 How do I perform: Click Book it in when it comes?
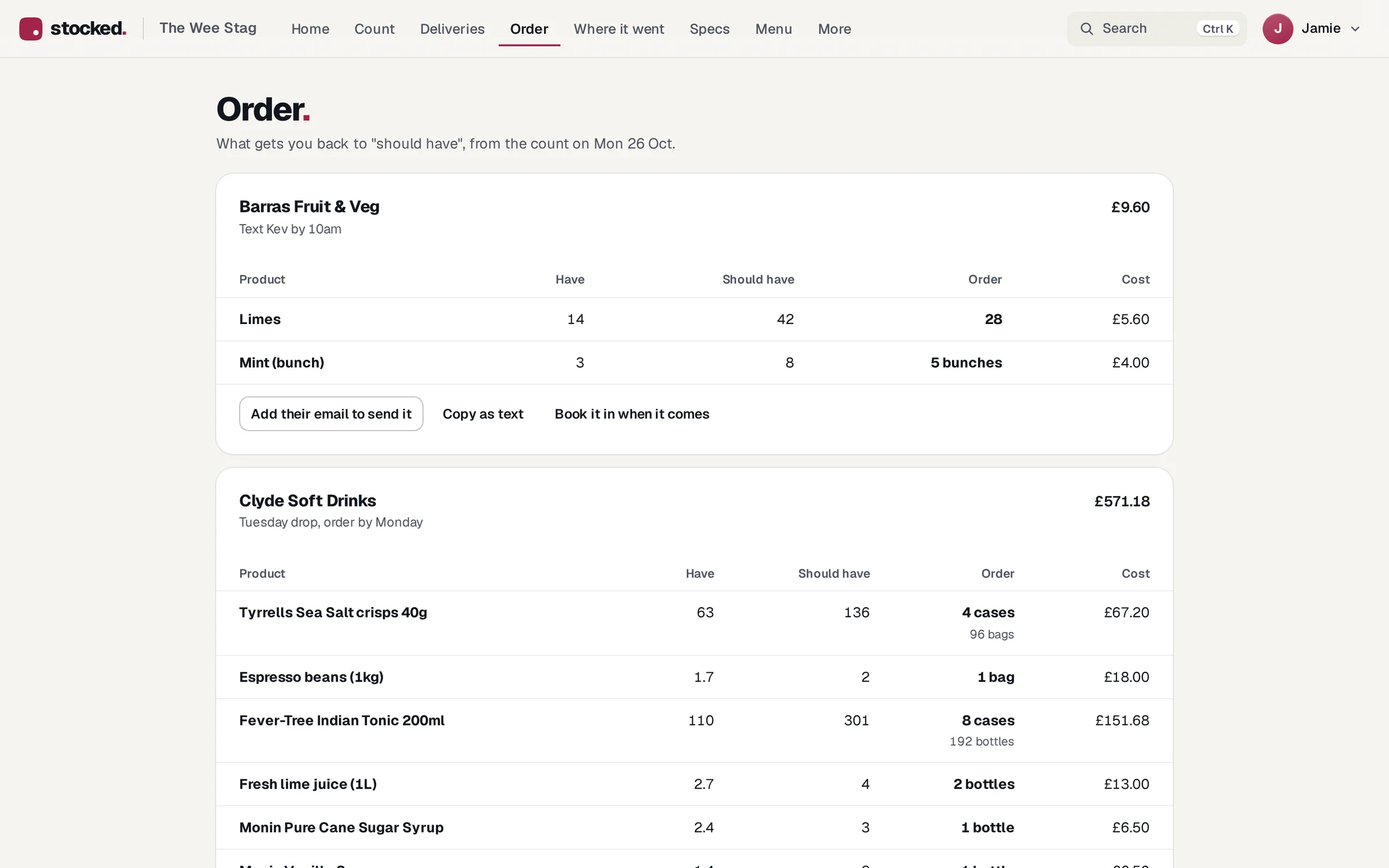click(631, 414)
